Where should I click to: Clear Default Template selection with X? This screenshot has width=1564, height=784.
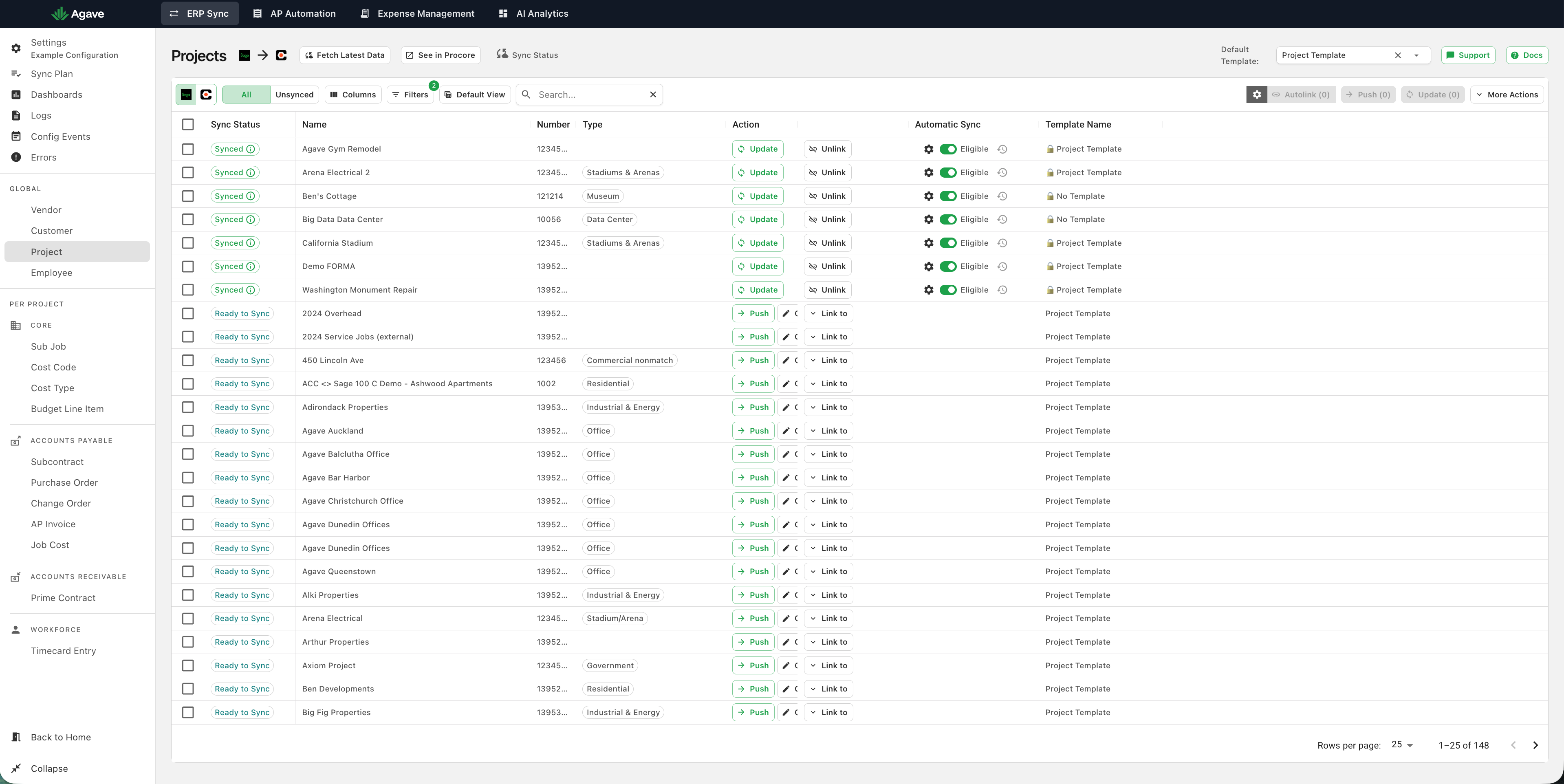point(1398,55)
